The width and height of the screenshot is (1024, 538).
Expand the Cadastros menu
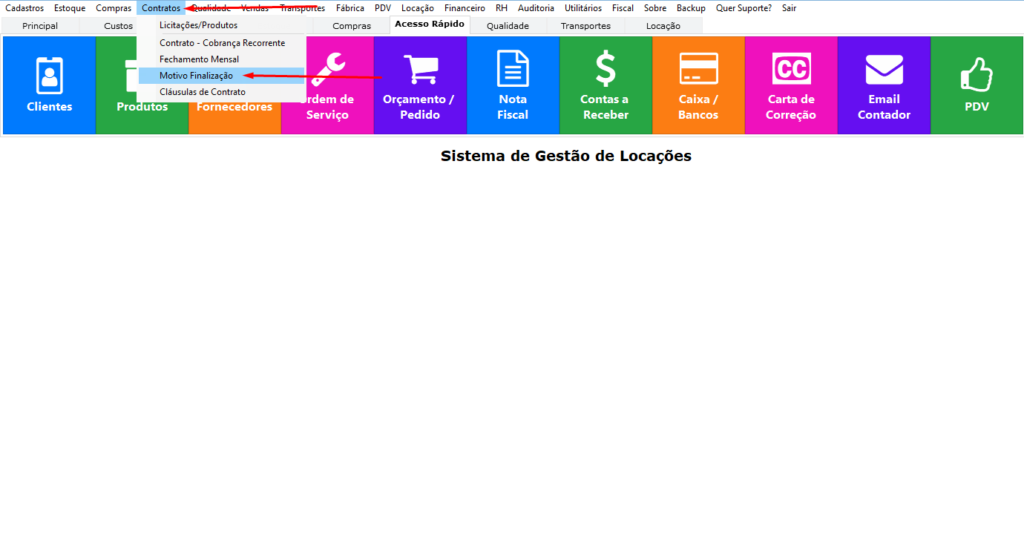pos(24,8)
